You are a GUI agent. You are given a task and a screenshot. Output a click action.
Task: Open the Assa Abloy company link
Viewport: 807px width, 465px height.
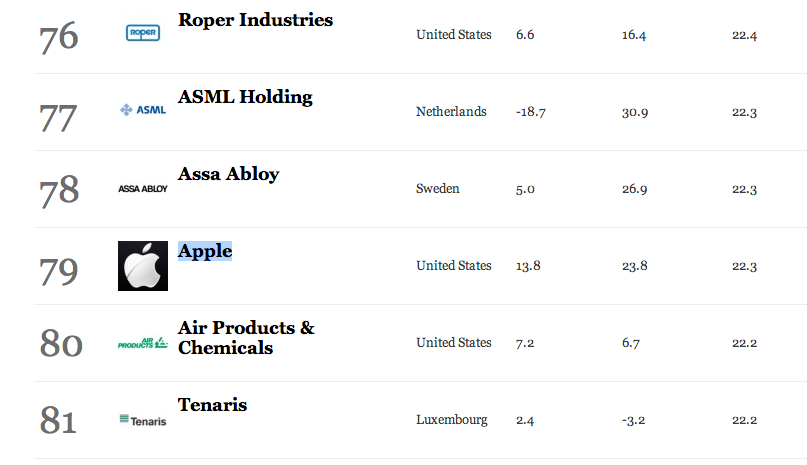[x=229, y=174]
